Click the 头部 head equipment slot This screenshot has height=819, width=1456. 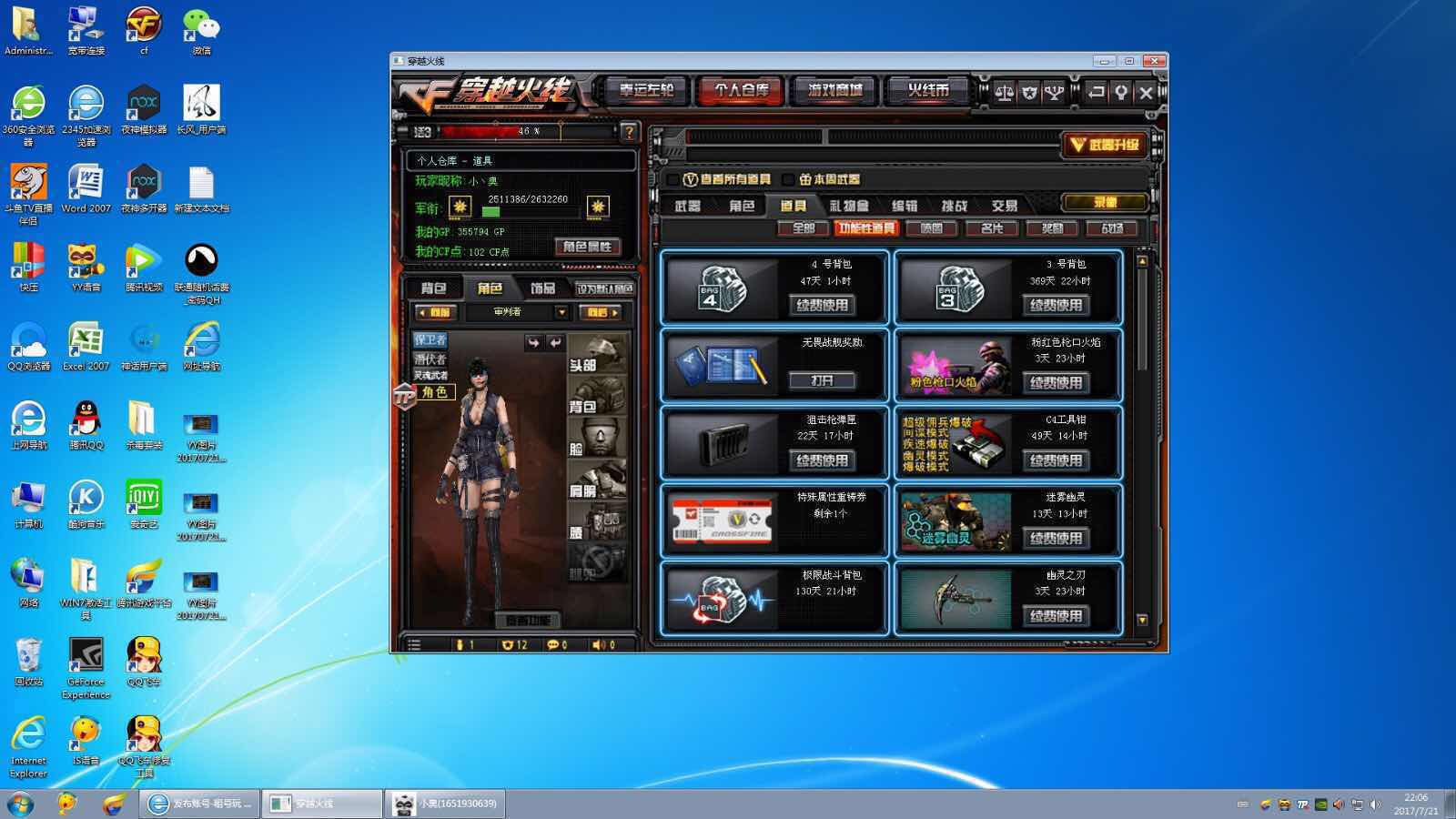(x=598, y=354)
